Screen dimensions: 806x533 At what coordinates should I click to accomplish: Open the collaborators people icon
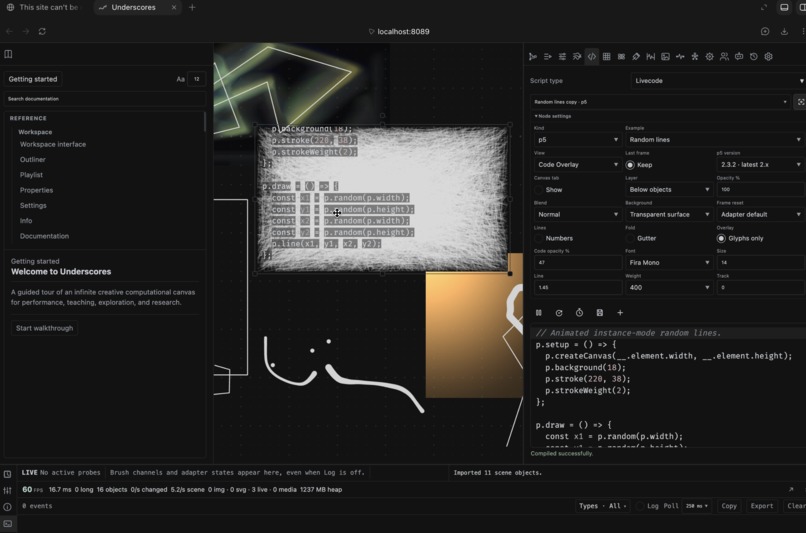pos(724,57)
